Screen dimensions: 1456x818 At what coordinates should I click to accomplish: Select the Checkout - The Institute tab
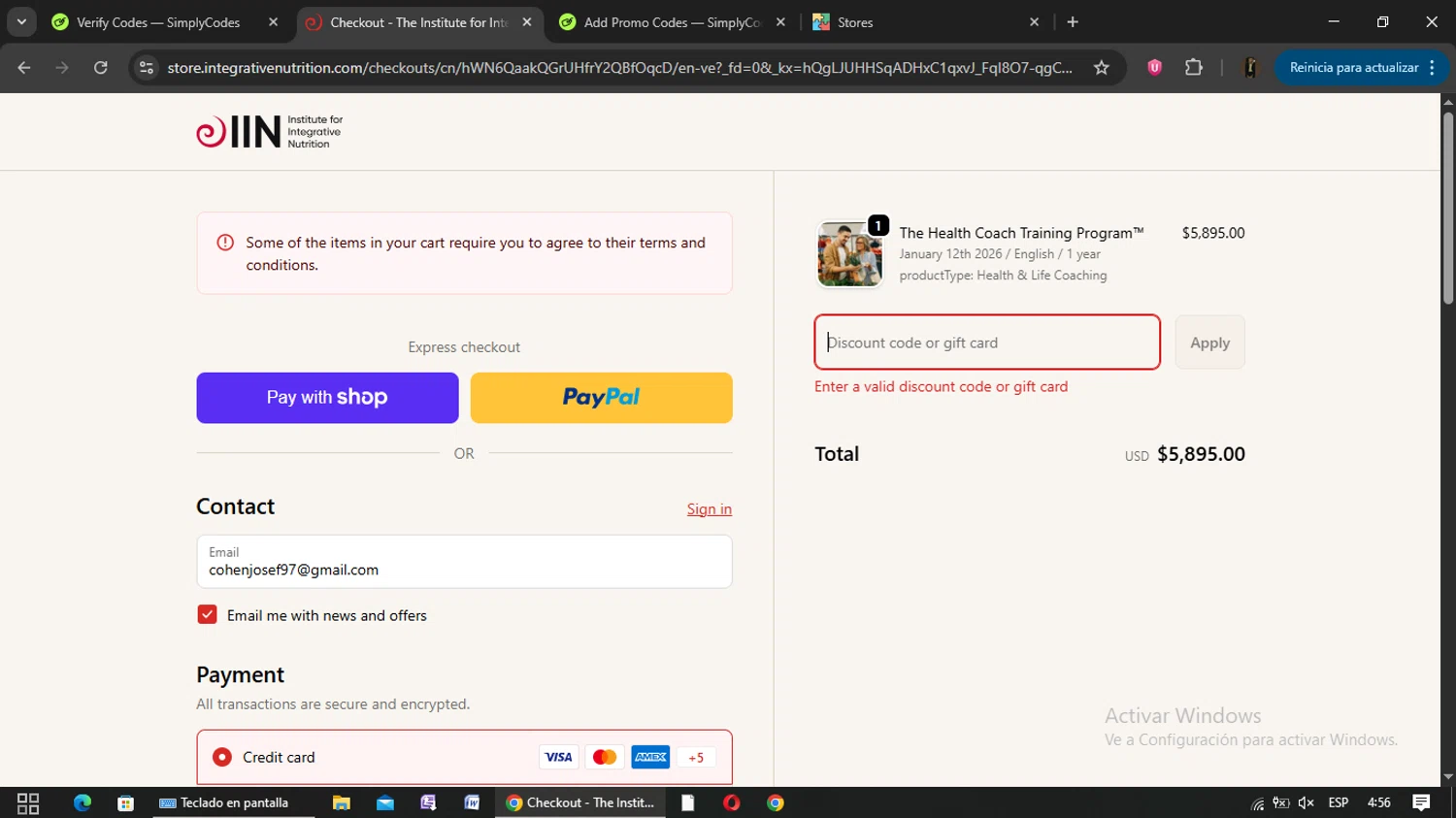coord(418,22)
